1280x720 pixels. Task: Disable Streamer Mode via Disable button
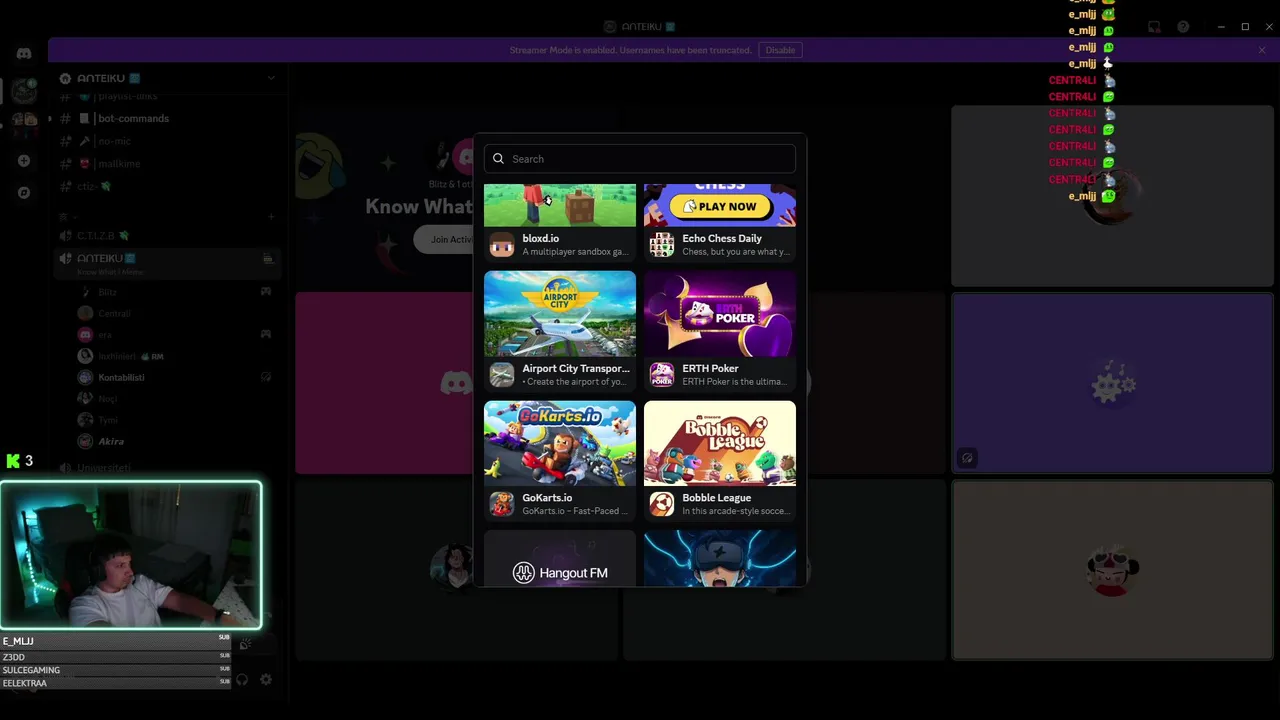[780, 50]
